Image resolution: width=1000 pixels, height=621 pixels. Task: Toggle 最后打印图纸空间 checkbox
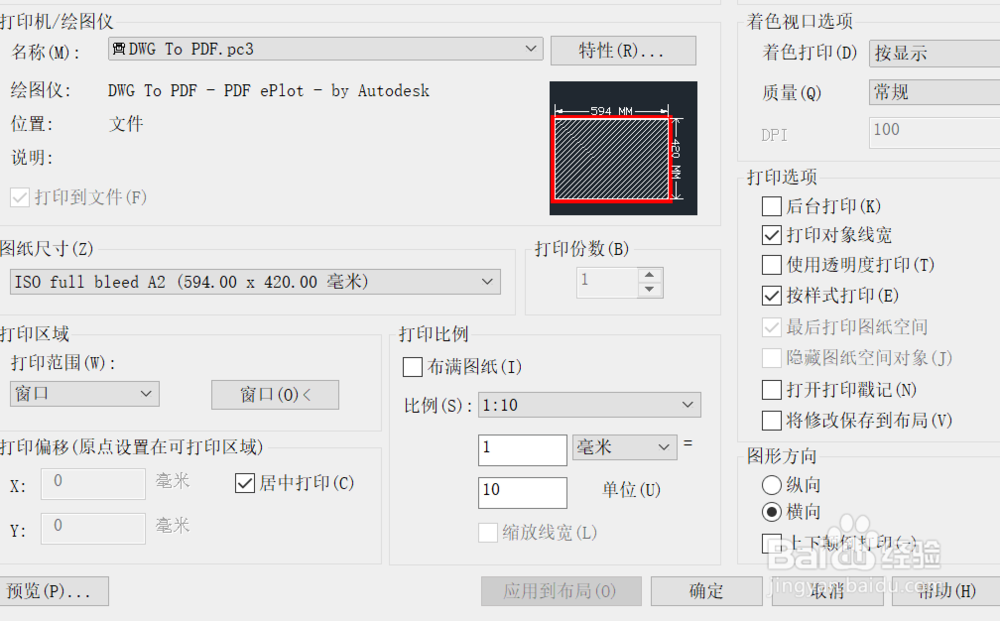tap(772, 327)
